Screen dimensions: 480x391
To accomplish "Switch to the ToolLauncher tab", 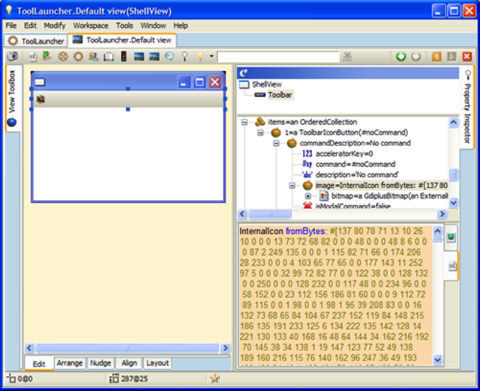I will click(36, 41).
